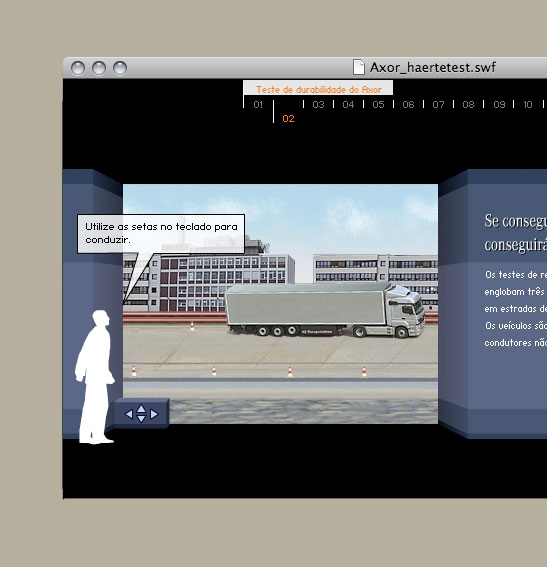Click the left arrow steering icon
547x567 pixels.
(129, 414)
